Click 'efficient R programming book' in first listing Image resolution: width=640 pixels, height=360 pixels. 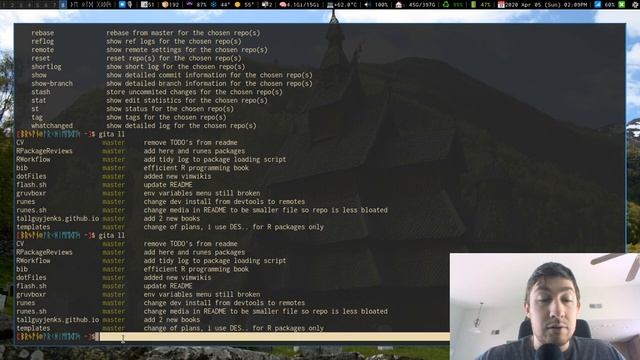coord(196,168)
